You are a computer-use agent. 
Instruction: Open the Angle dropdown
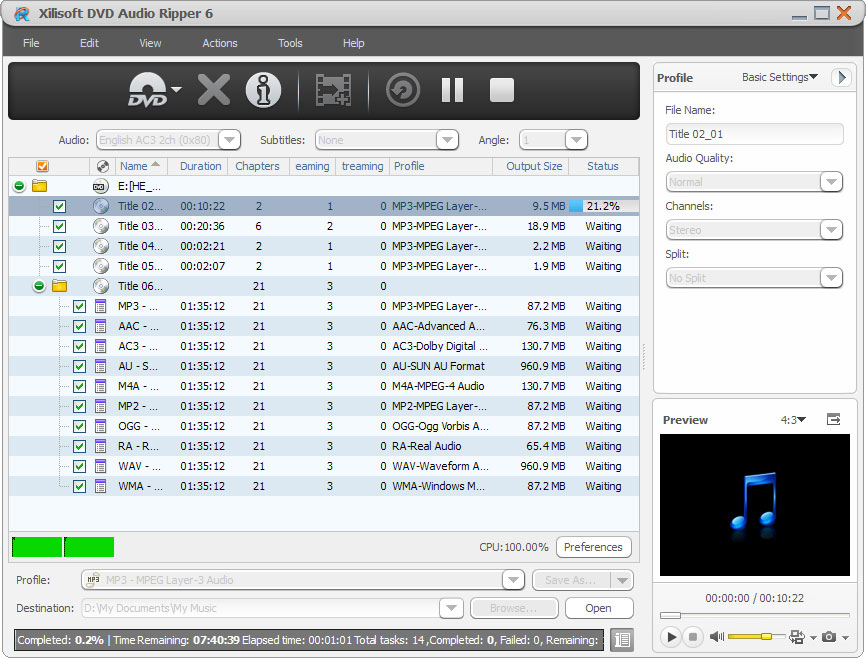(575, 139)
